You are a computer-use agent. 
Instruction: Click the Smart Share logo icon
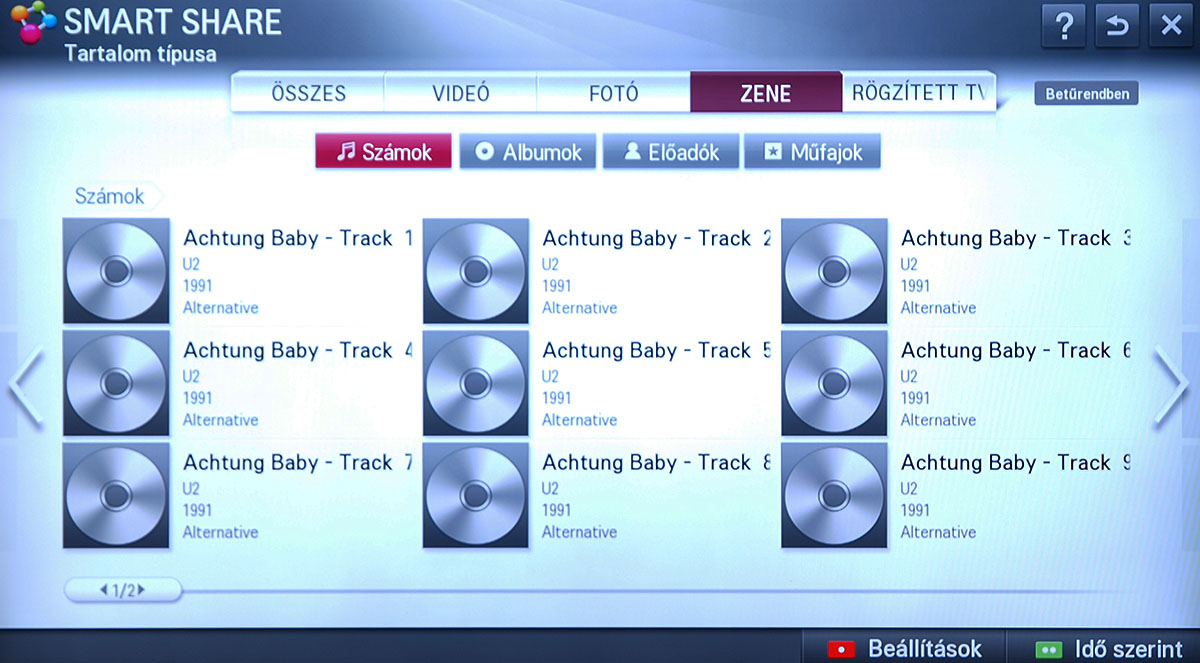tap(32, 30)
